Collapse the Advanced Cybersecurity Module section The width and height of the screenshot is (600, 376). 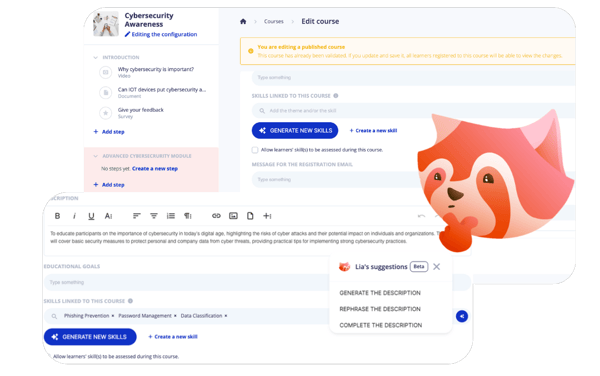click(95, 156)
